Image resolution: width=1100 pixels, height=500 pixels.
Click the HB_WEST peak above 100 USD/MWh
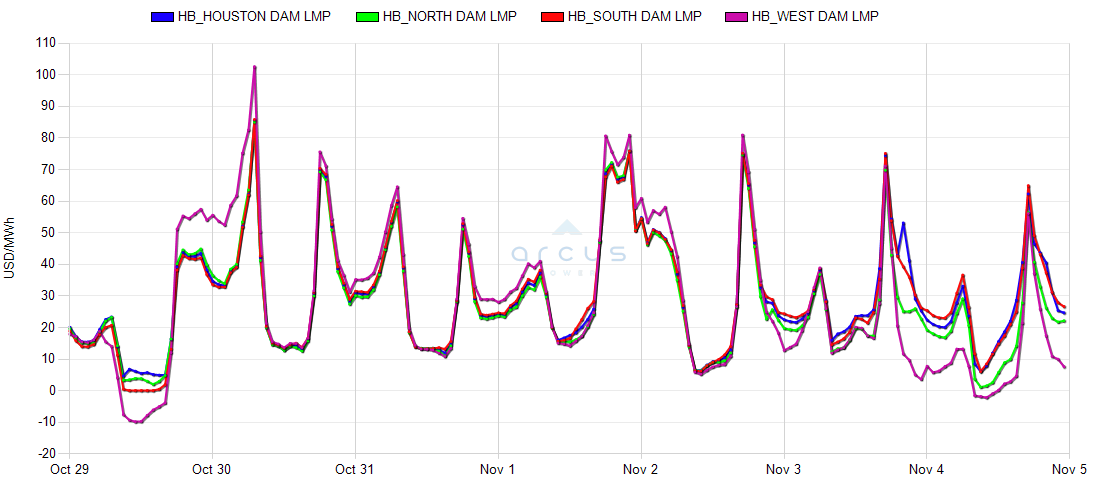coord(255,67)
